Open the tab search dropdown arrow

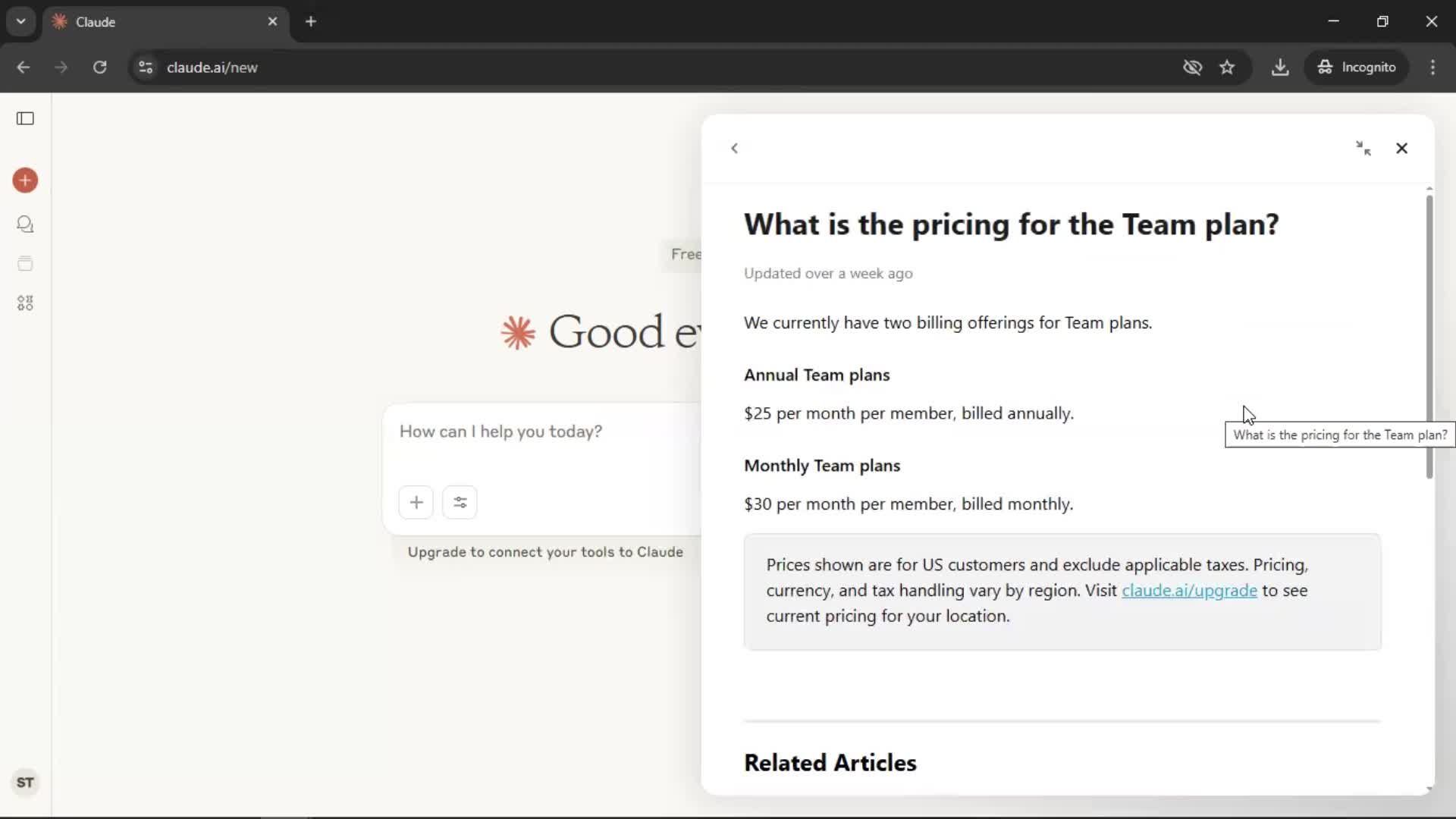tap(21, 21)
